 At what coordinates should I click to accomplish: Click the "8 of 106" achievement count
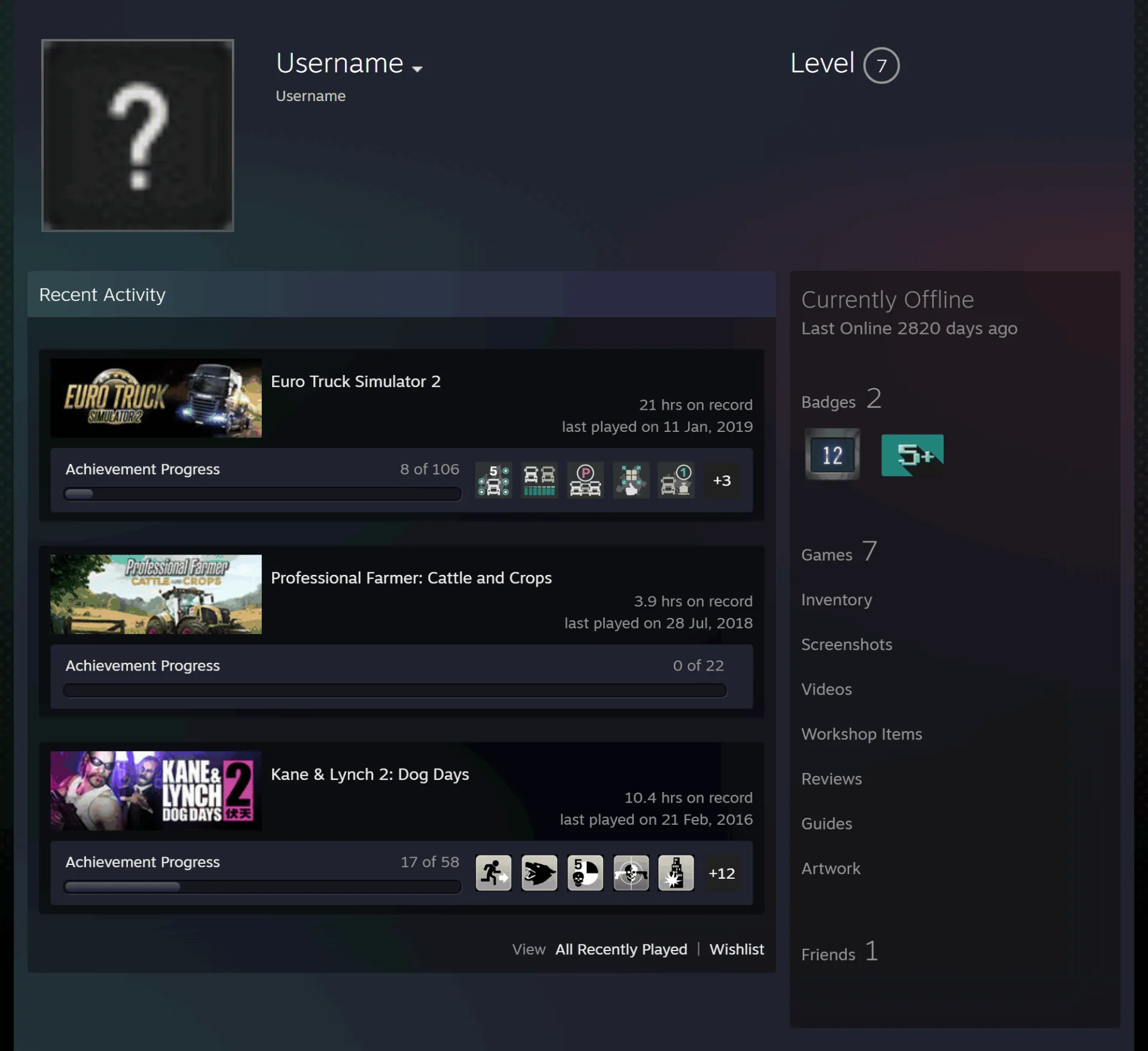click(x=429, y=469)
